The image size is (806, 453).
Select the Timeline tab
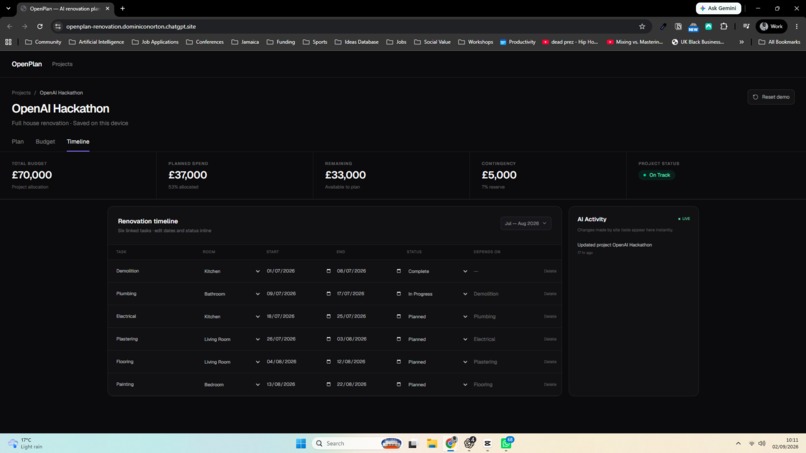coord(78,141)
